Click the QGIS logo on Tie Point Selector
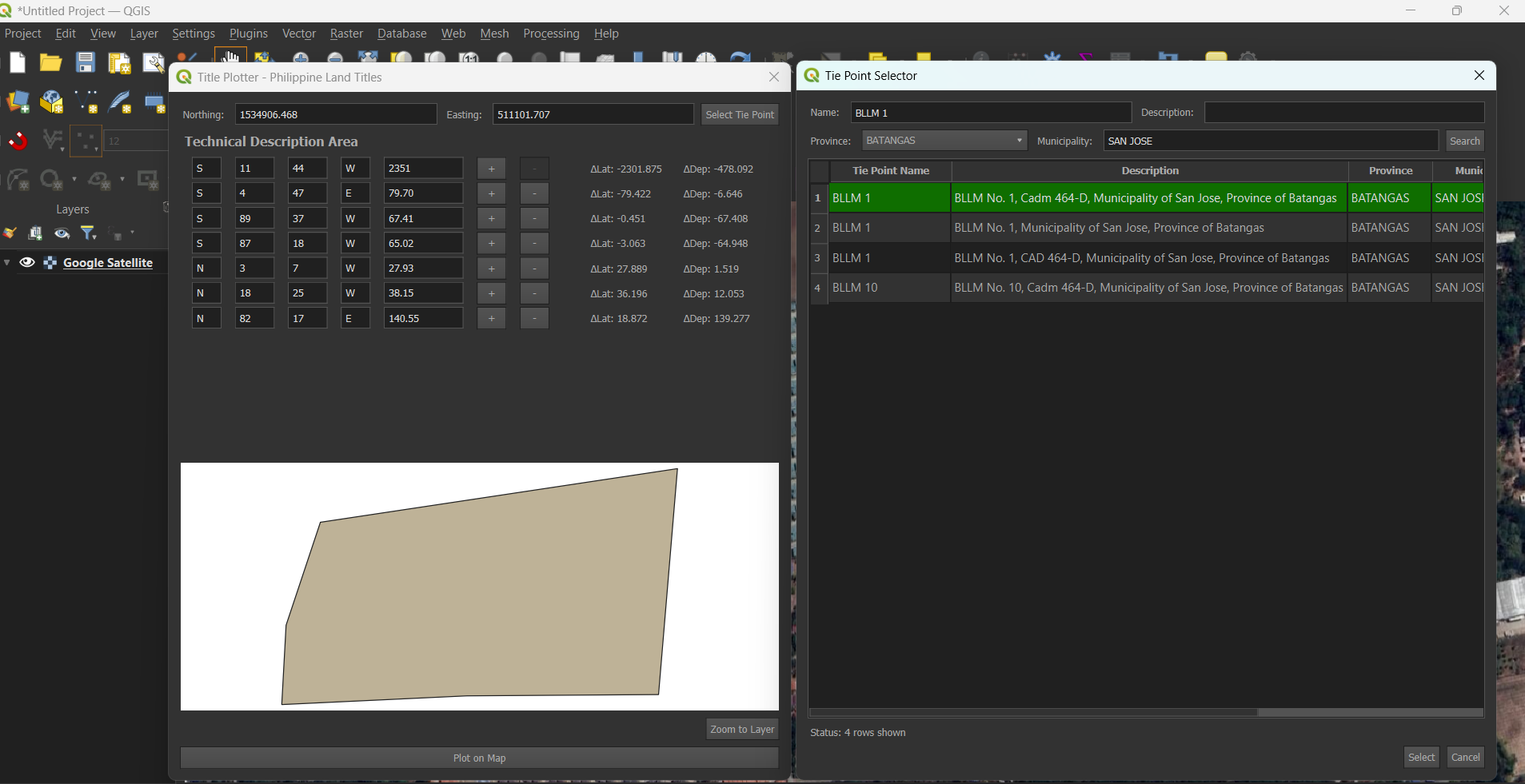The image size is (1525, 784). (x=812, y=75)
